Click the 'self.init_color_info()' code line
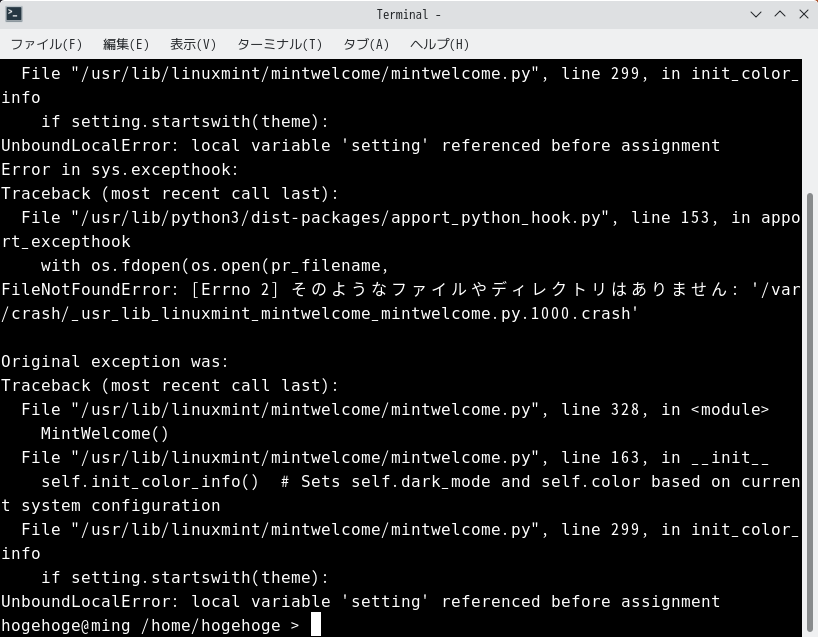818x637 pixels. pyautogui.click(x=420, y=482)
